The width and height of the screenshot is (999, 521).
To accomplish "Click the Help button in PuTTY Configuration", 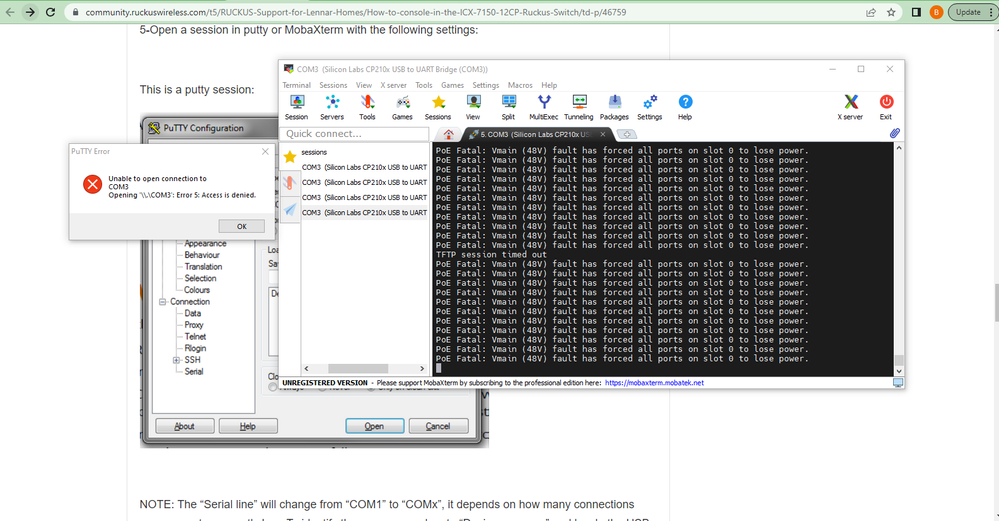I will coord(248,426).
